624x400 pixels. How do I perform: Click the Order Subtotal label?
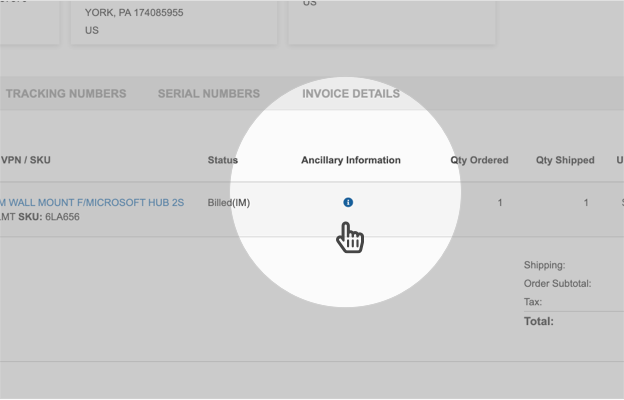coord(557,283)
